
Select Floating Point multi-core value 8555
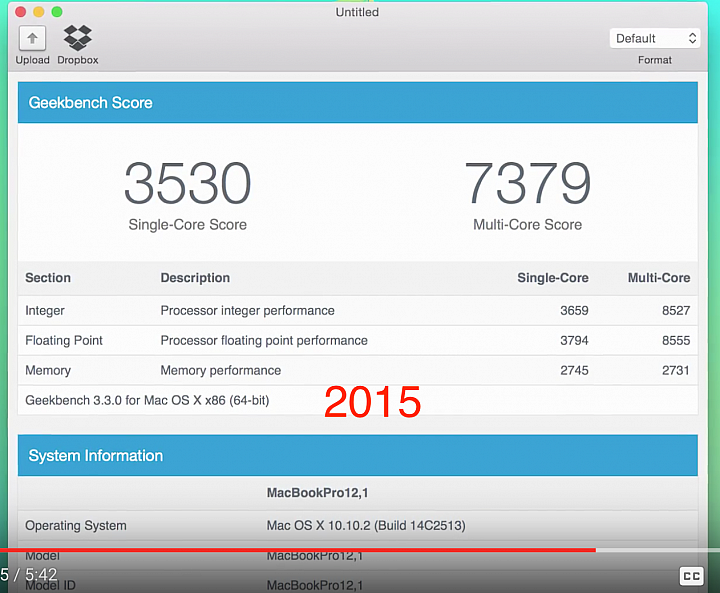[x=676, y=340]
